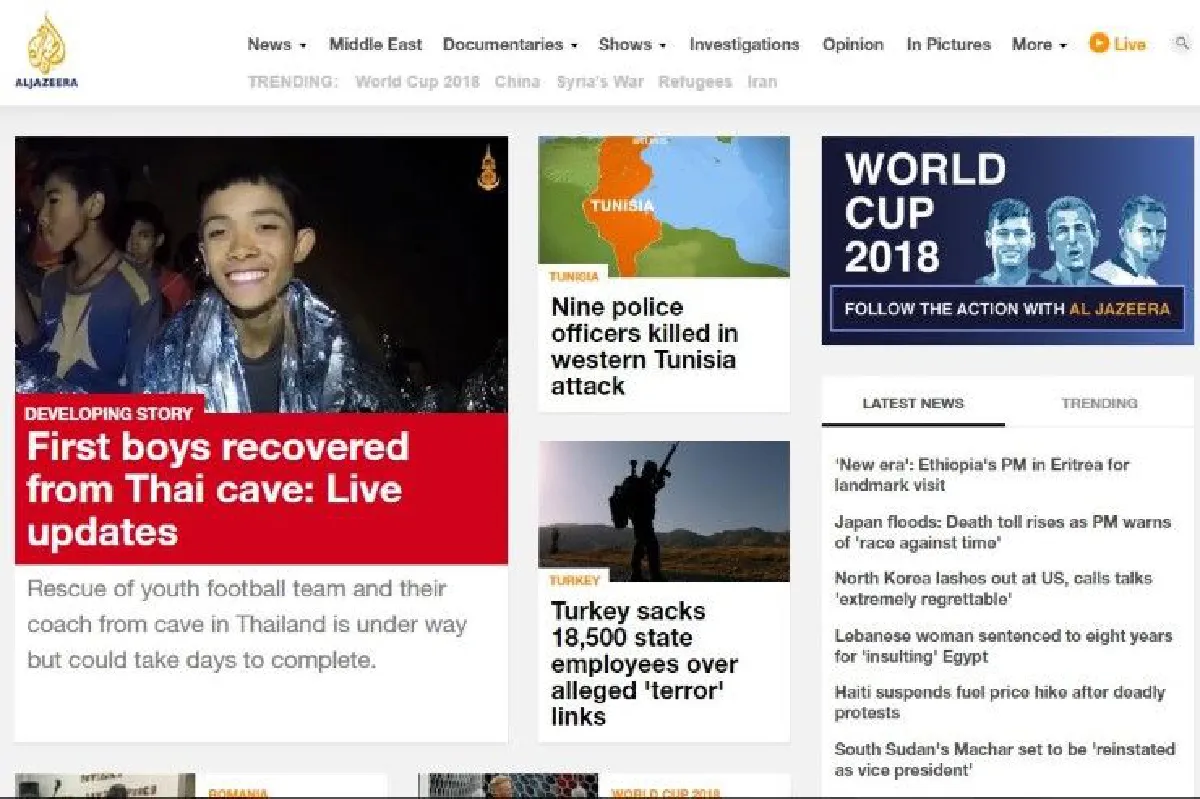Read Nine police officers killed in Tunisia story
Image resolution: width=1200 pixels, height=799 pixels.
click(644, 346)
